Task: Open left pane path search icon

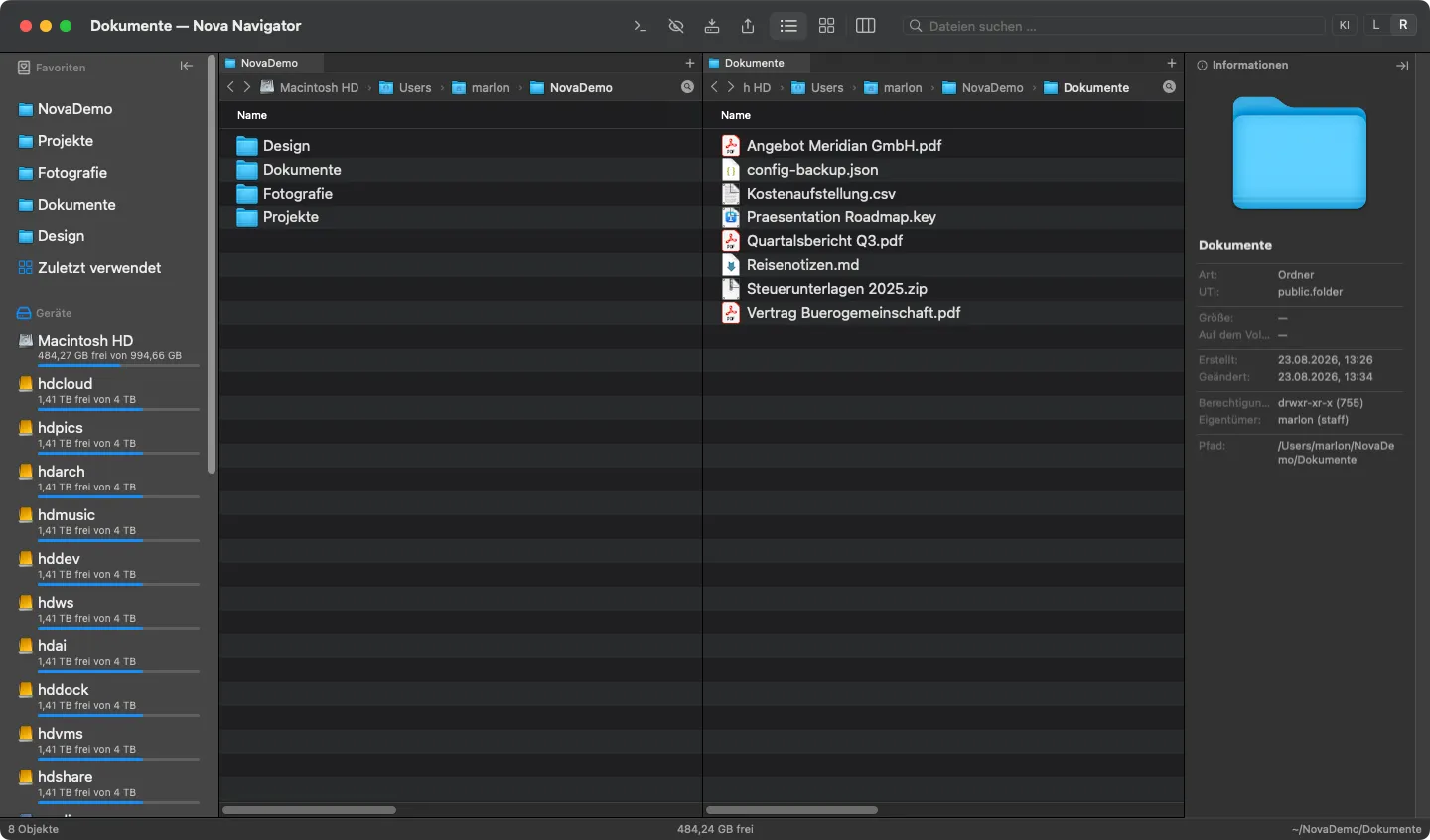Action: point(687,87)
